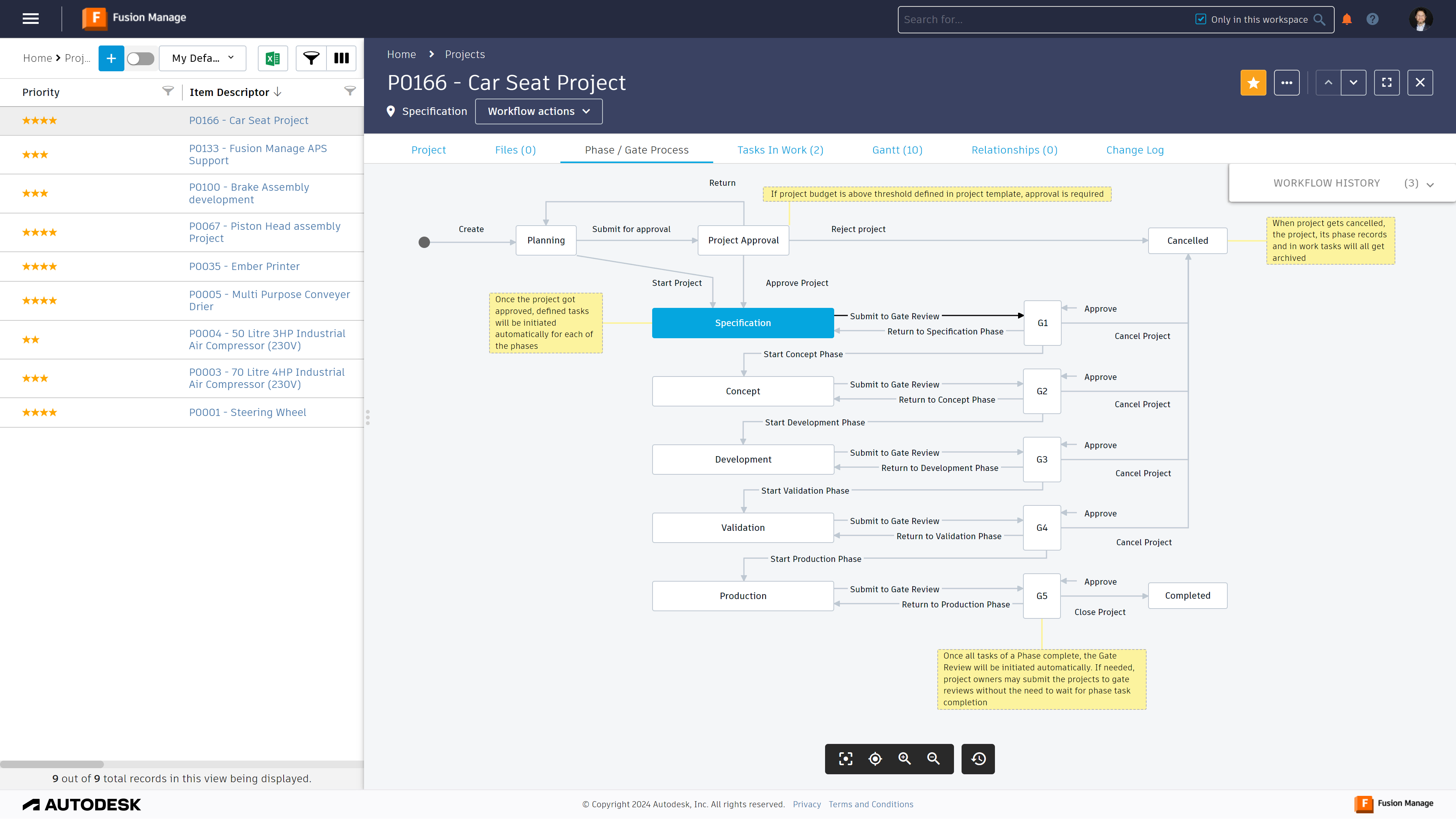Toggle the switch next to the add button
The height and width of the screenshot is (819, 1456).
pyautogui.click(x=141, y=58)
